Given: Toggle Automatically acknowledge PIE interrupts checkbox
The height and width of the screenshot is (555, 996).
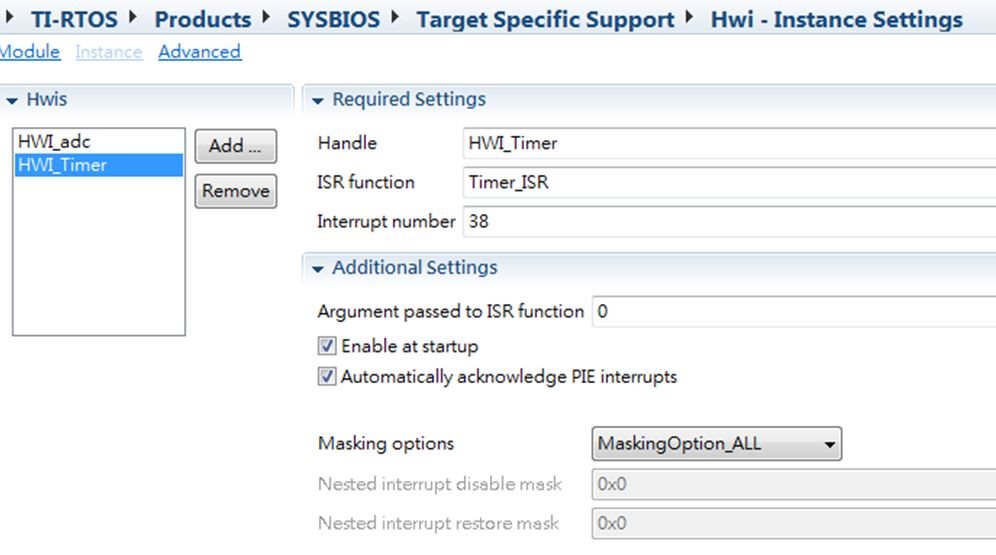Looking at the screenshot, I should click(326, 377).
